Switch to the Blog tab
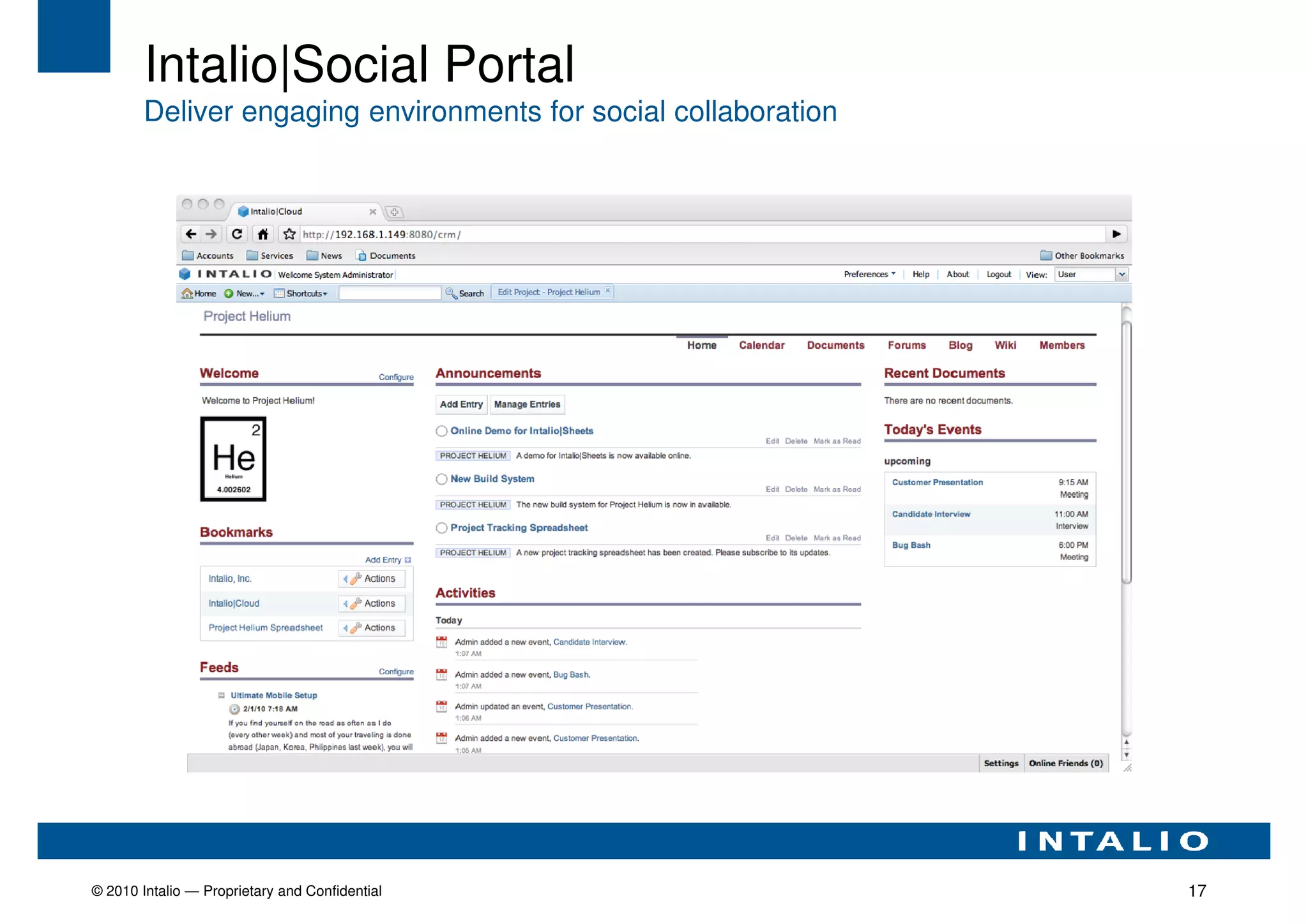The image size is (1308, 924). coord(960,345)
